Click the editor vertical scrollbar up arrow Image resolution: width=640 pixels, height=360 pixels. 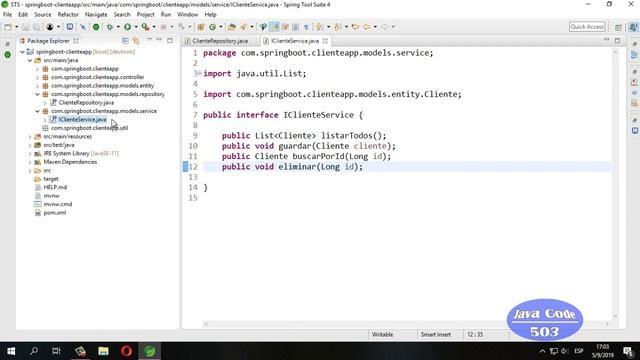click(x=615, y=52)
